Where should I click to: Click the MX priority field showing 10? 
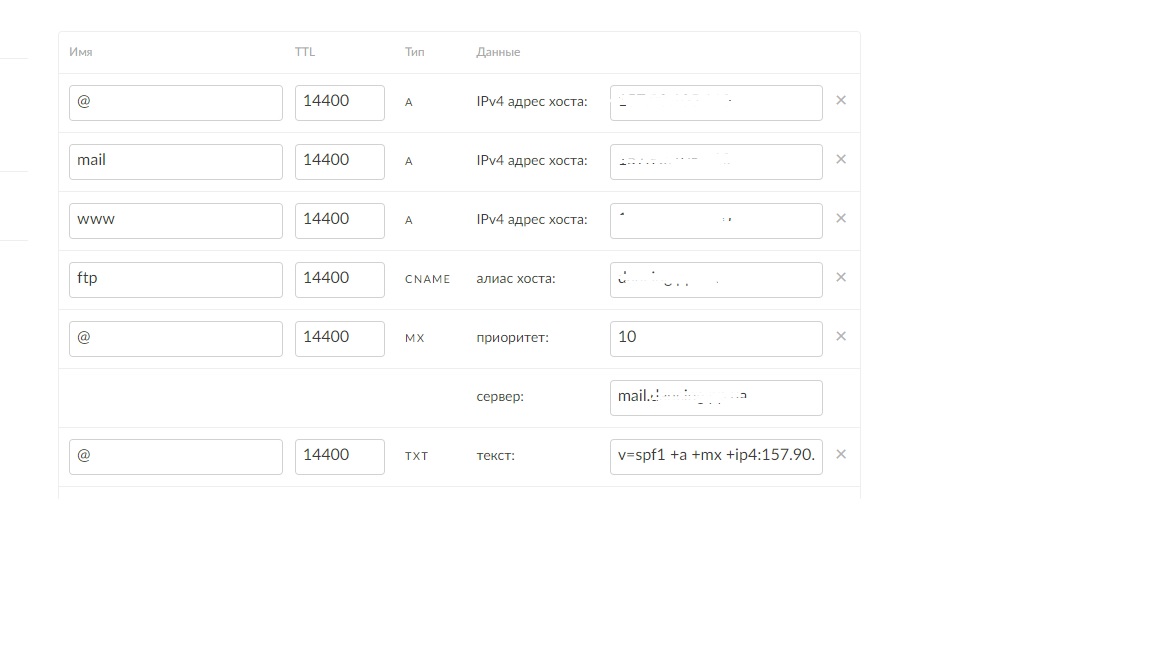715,338
